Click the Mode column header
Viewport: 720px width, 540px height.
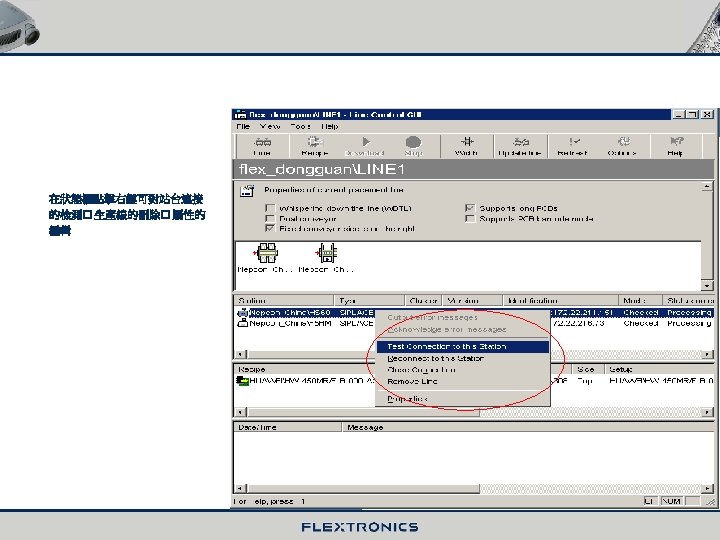pyautogui.click(x=641, y=301)
